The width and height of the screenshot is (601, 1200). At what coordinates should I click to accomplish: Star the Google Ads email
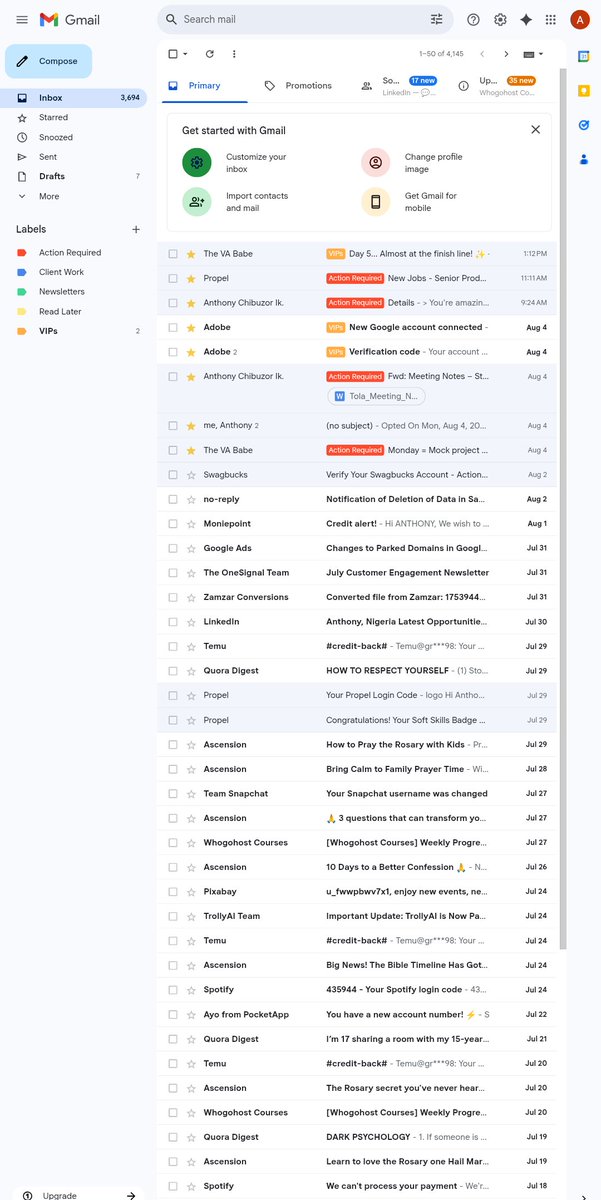tap(191, 548)
